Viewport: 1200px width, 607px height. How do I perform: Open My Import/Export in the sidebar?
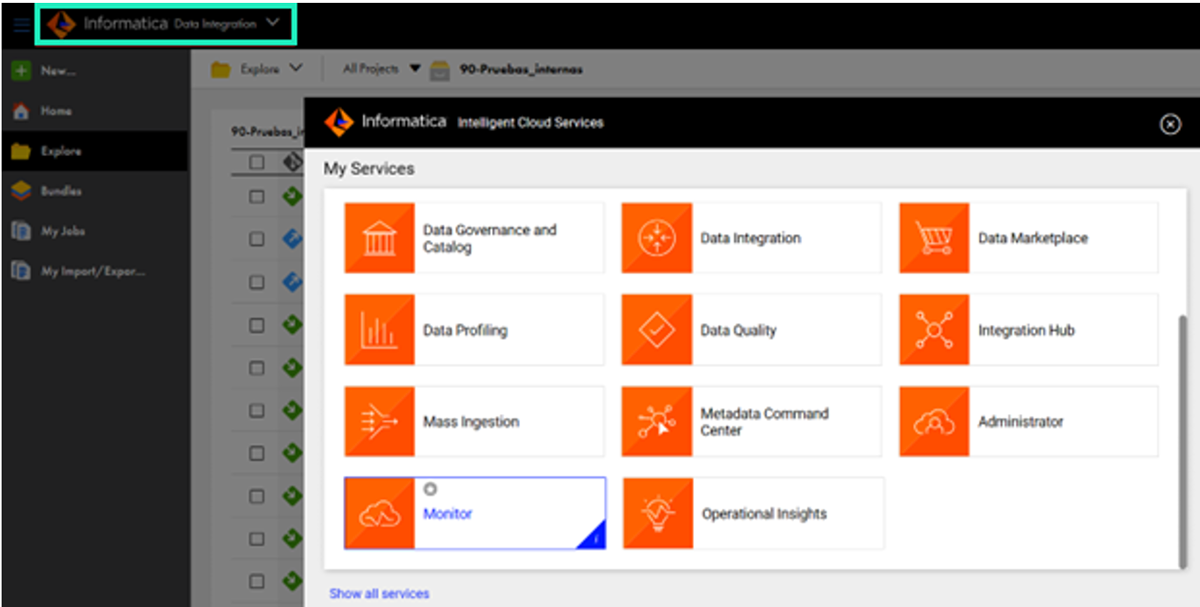coord(95,271)
